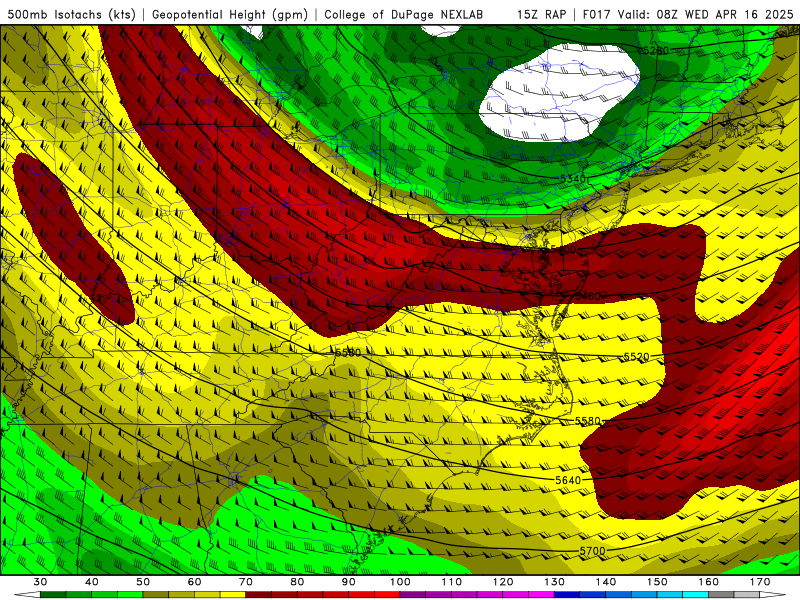
Task: Click the left arrow cap of the color bar
Action: [x=28, y=595]
